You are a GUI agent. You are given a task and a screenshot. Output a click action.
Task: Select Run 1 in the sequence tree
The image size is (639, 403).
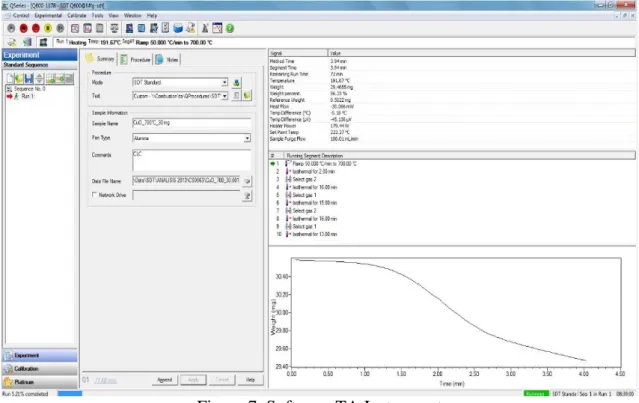click(x=27, y=96)
